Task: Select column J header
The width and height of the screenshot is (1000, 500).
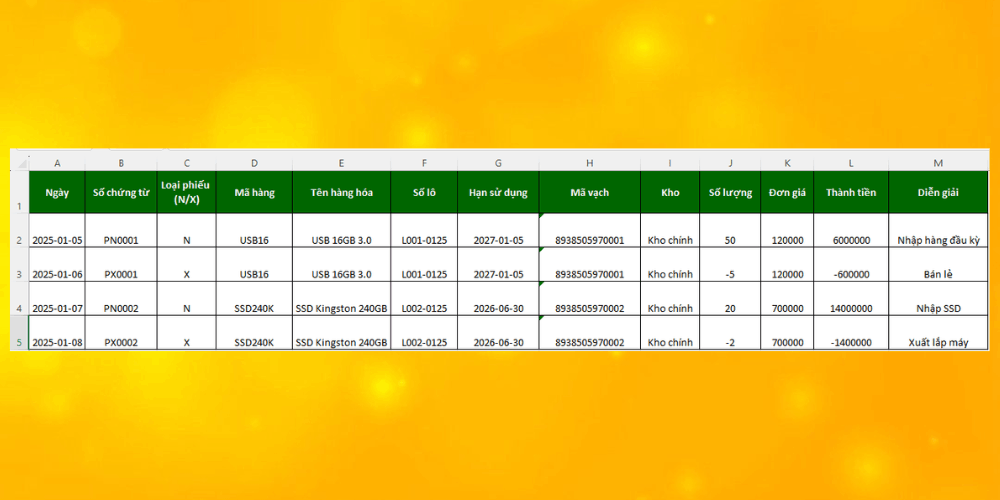Action: pos(730,164)
